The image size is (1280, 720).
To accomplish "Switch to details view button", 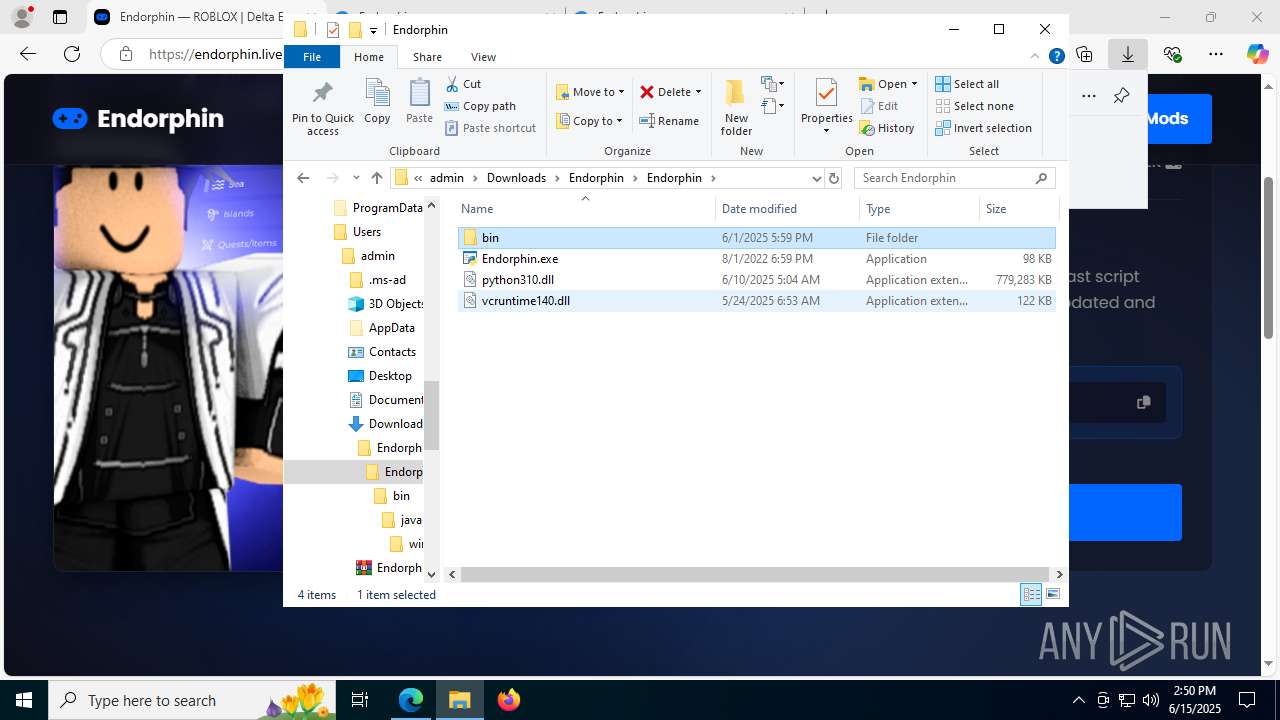I will click(x=1031, y=595).
